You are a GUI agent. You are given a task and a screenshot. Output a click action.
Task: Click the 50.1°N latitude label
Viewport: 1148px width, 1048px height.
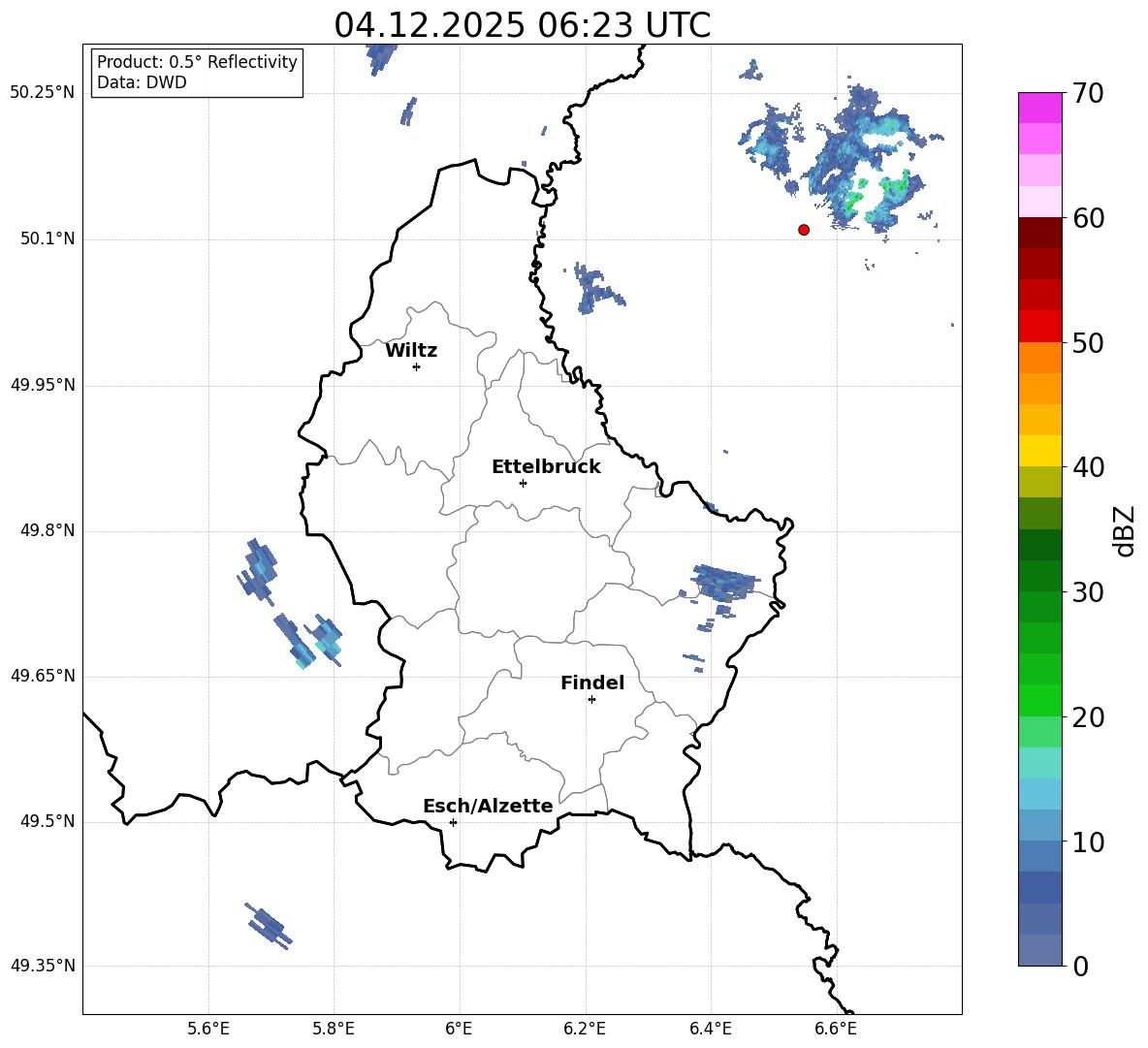click(48, 238)
